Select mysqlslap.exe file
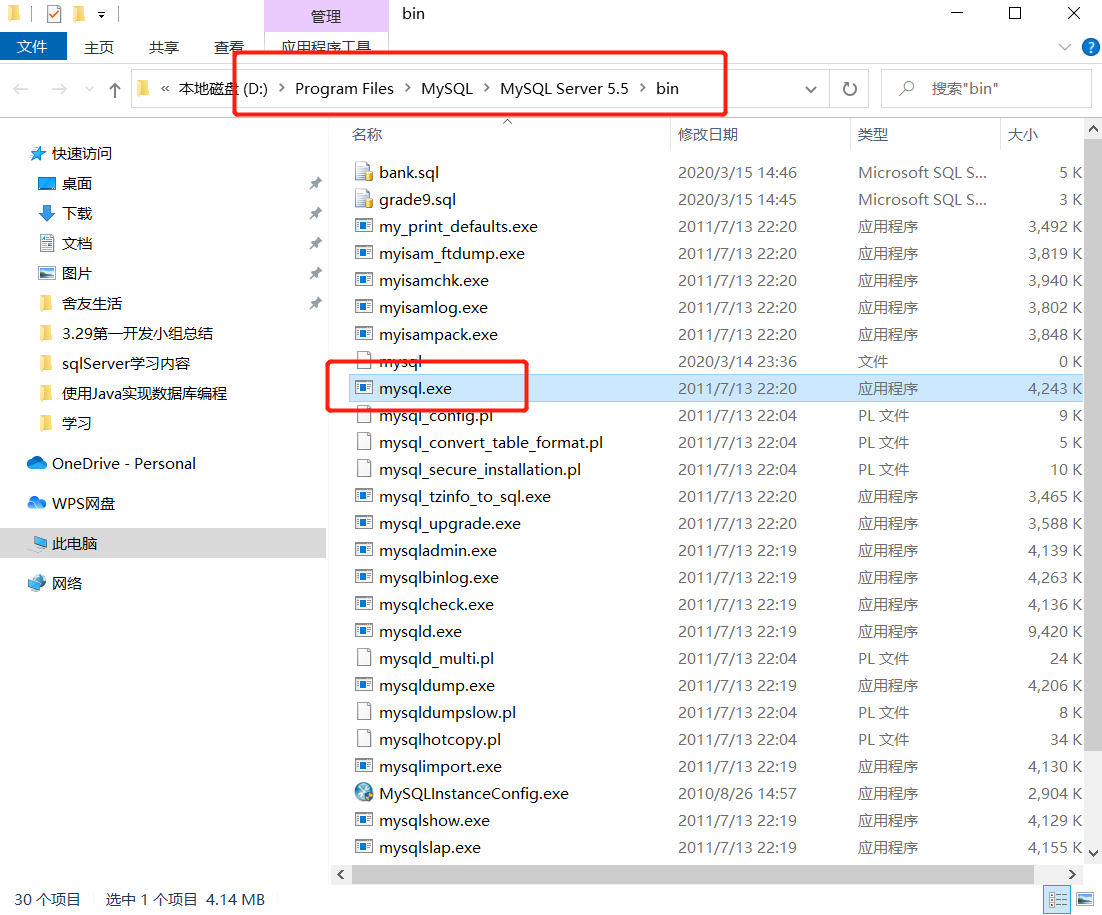This screenshot has width=1102, height=915. coord(430,848)
